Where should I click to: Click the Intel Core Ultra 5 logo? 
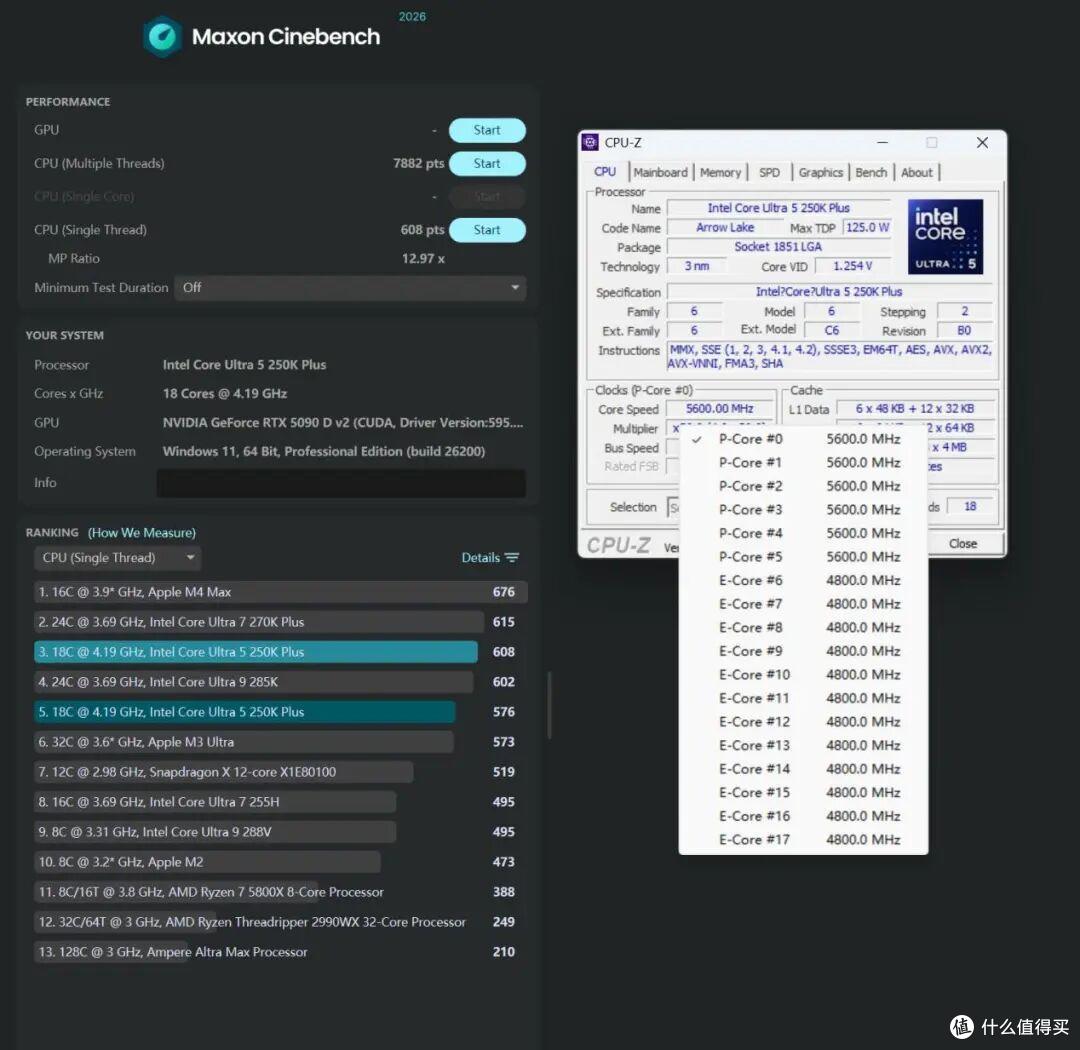(x=945, y=236)
